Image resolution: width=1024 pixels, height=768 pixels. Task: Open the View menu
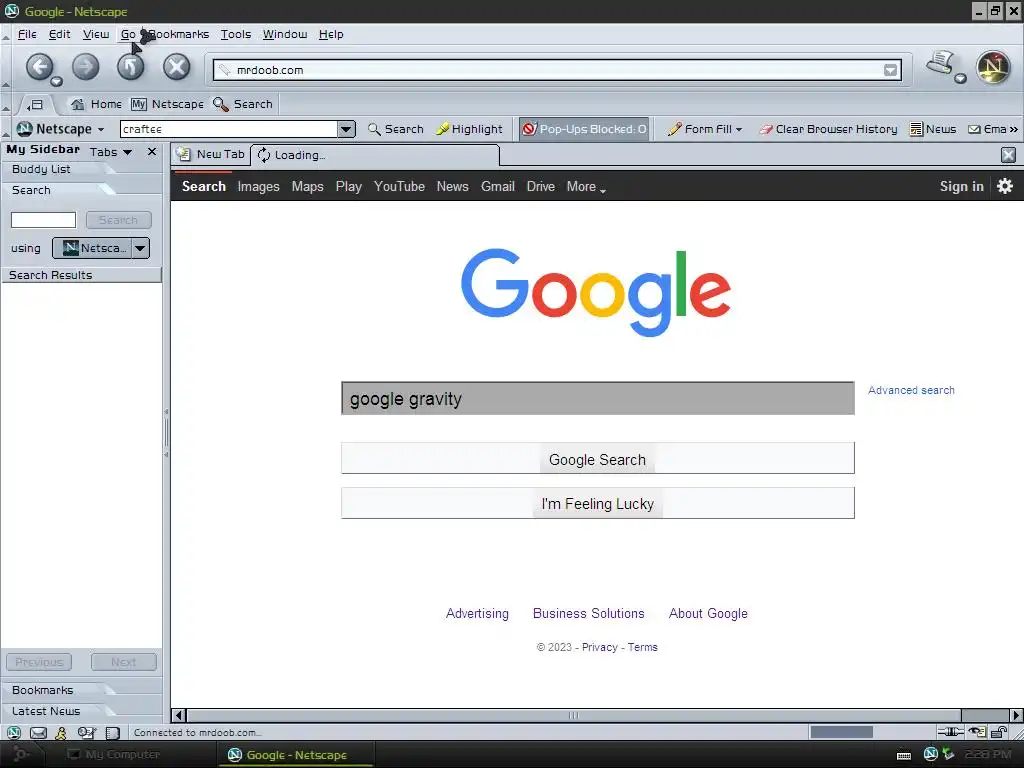click(x=96, y=34)
